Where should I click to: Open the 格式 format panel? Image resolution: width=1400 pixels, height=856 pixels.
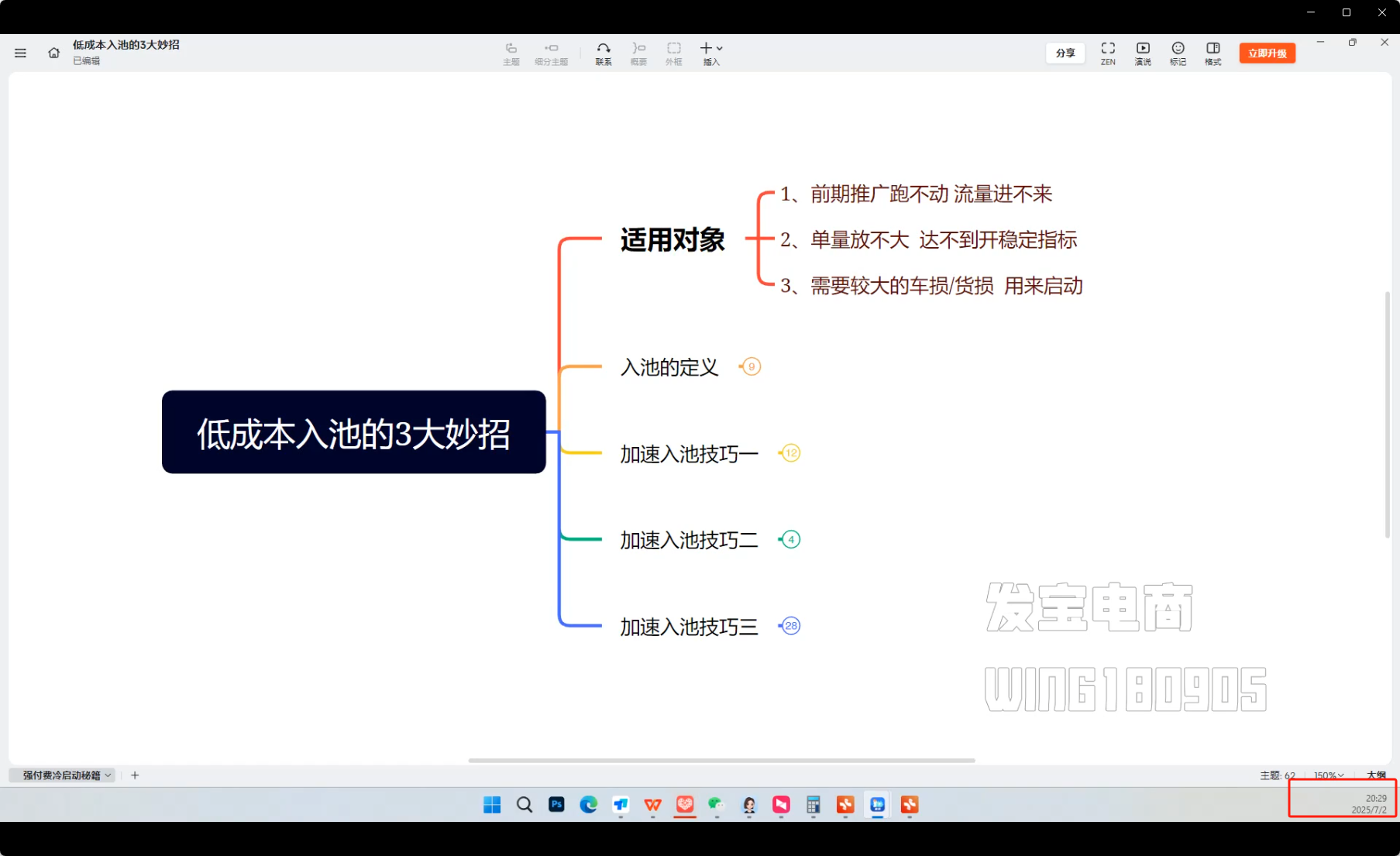pos(1213,53)
